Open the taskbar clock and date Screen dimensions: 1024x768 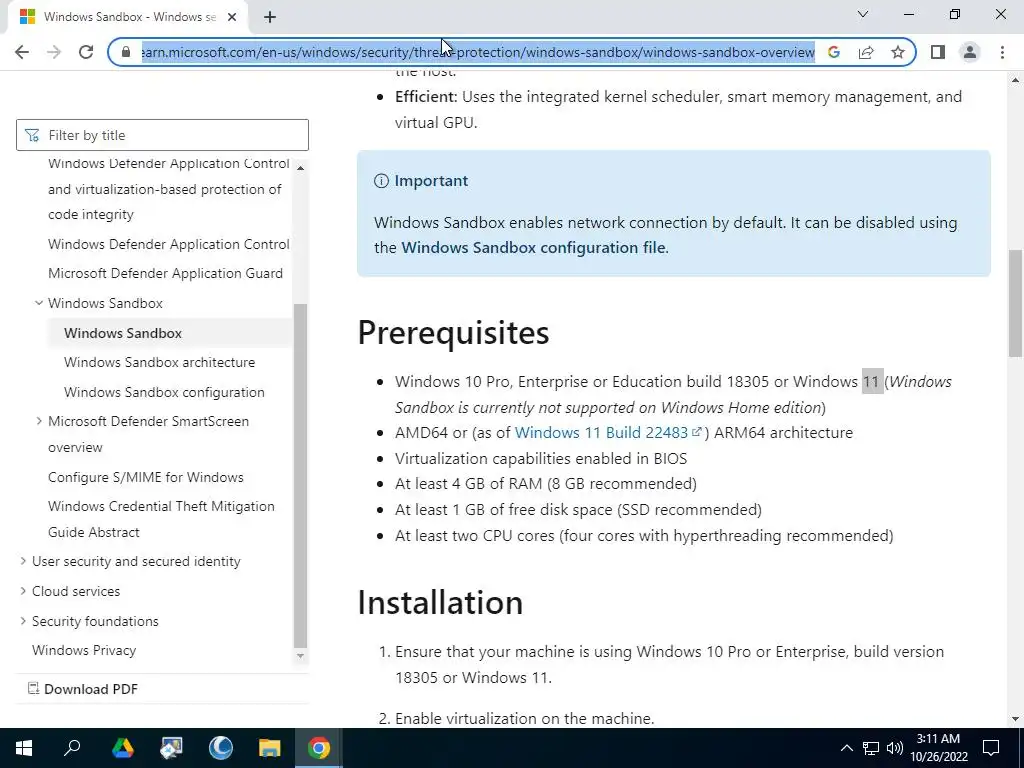point(938,748)
